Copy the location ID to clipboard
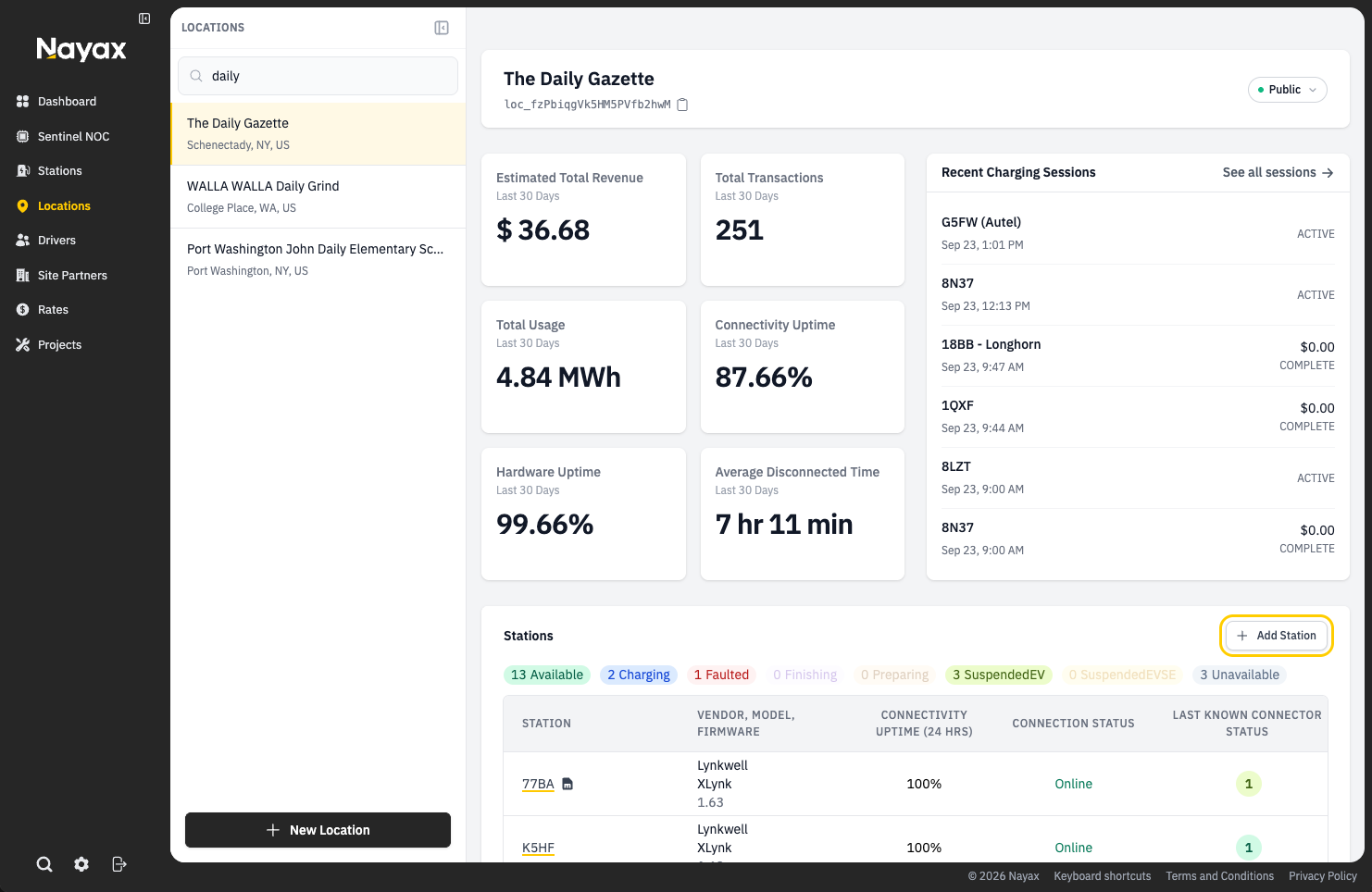The height and width of the screenshot is (892, 1372). [x=682, y=105]
